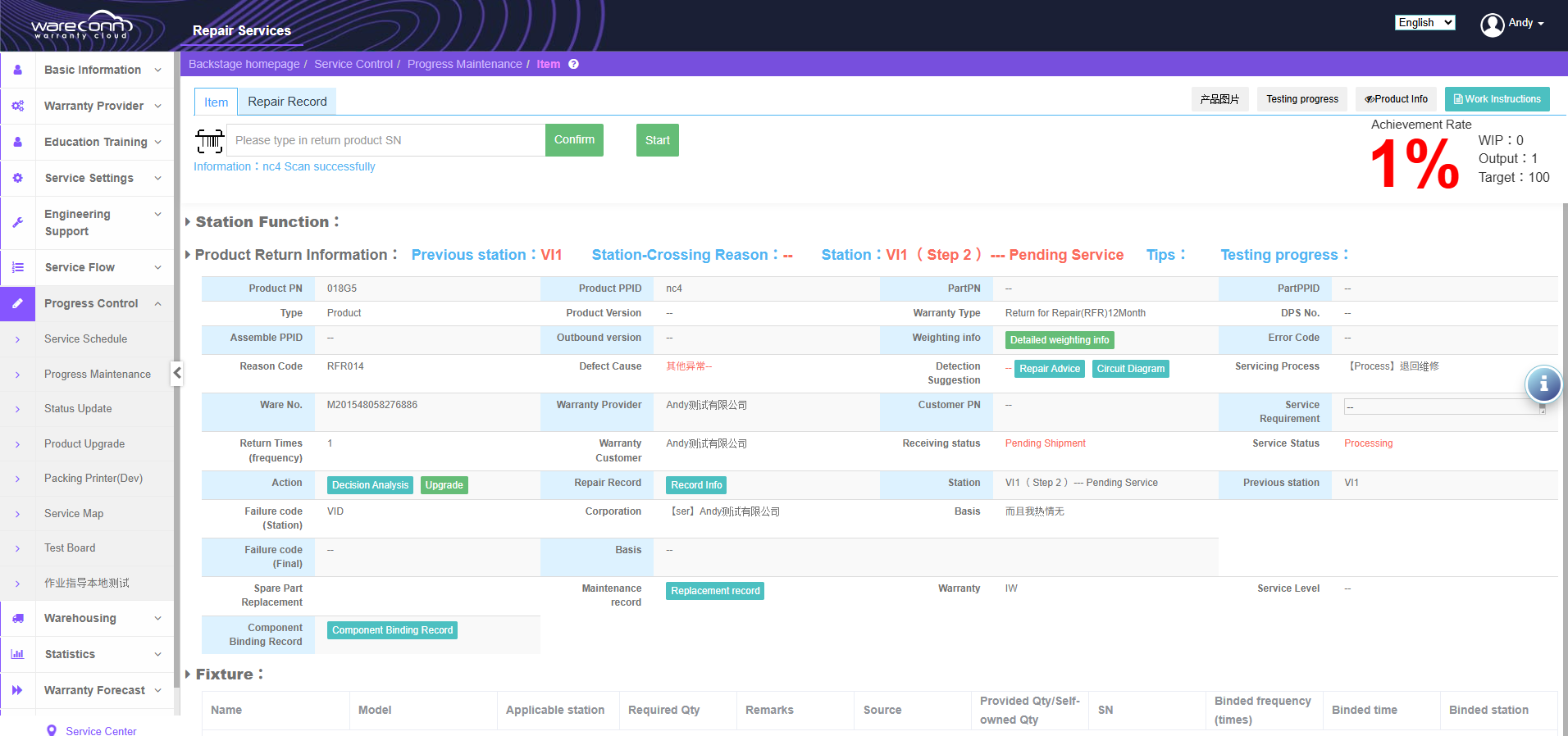This screenshot has height=736, width=1568.
Task: Click arrow icon beside Status Update
Action: coord(17,409)
